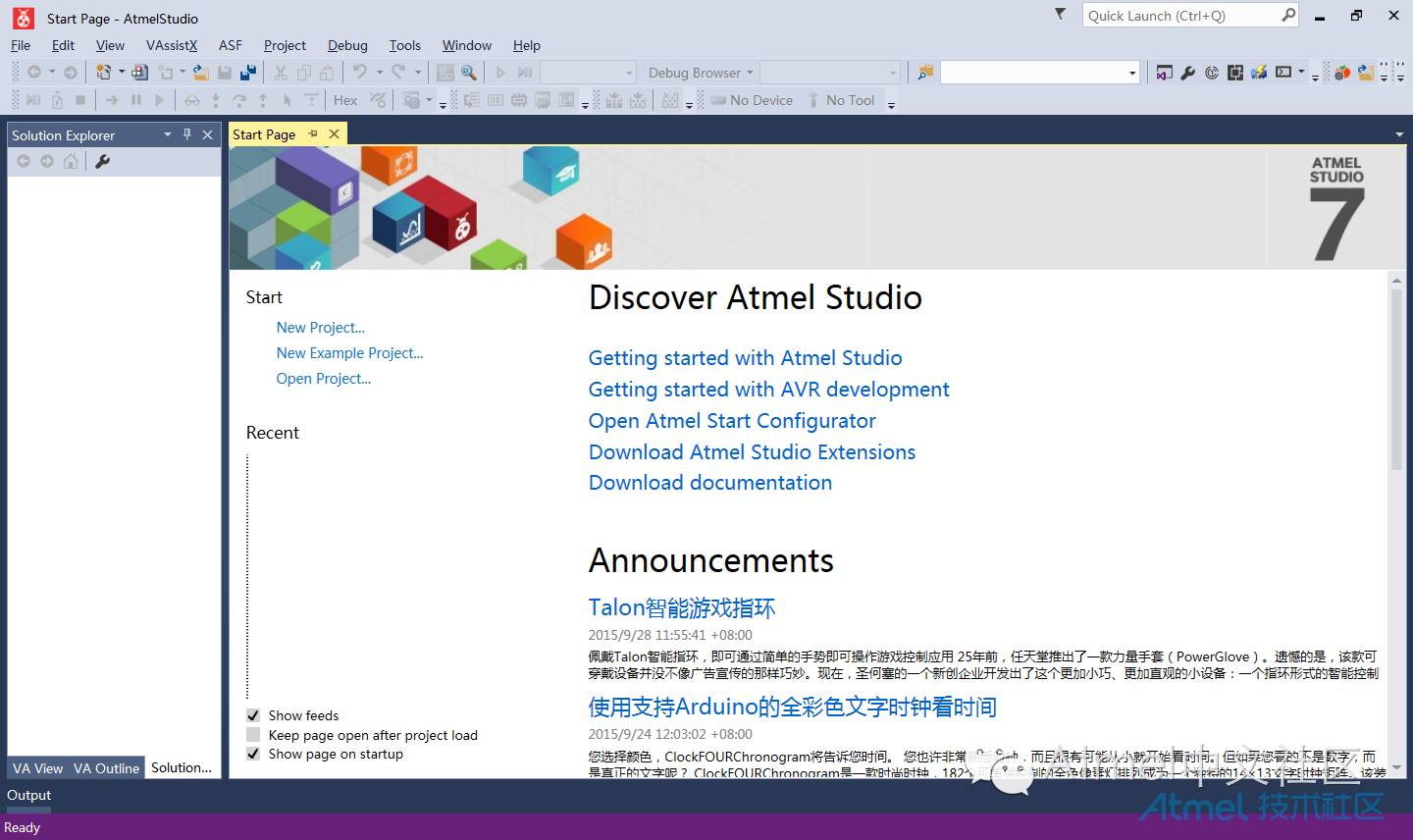The height and width of the screenshot is (840, 1413).
Task: Click Solution Explorer Home icon
Action: click(x=71, y=161)
